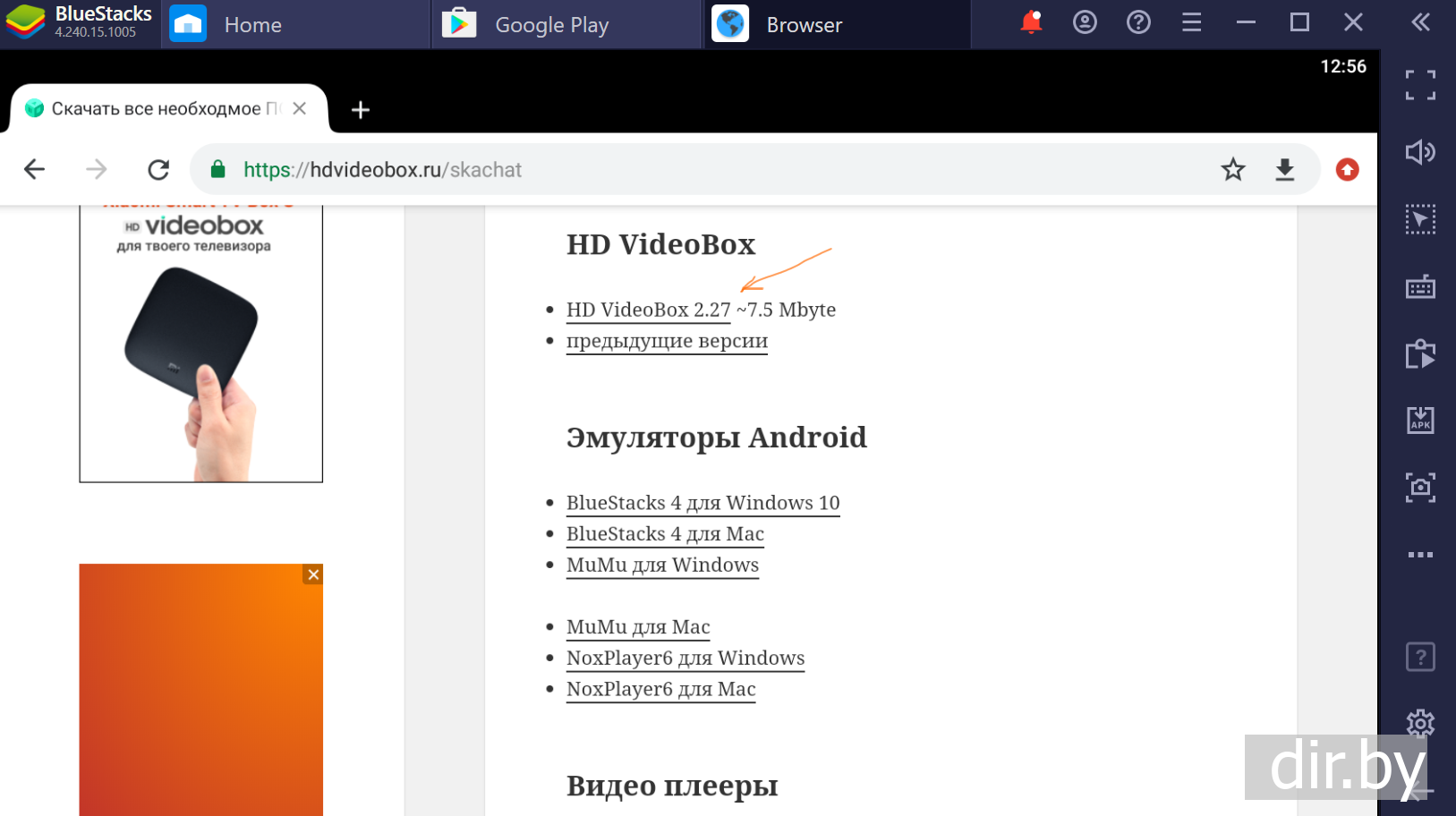Open the BlueStacks account profile icon
The width and height of the screenshot is (1456, 816).
[1085, 22]
